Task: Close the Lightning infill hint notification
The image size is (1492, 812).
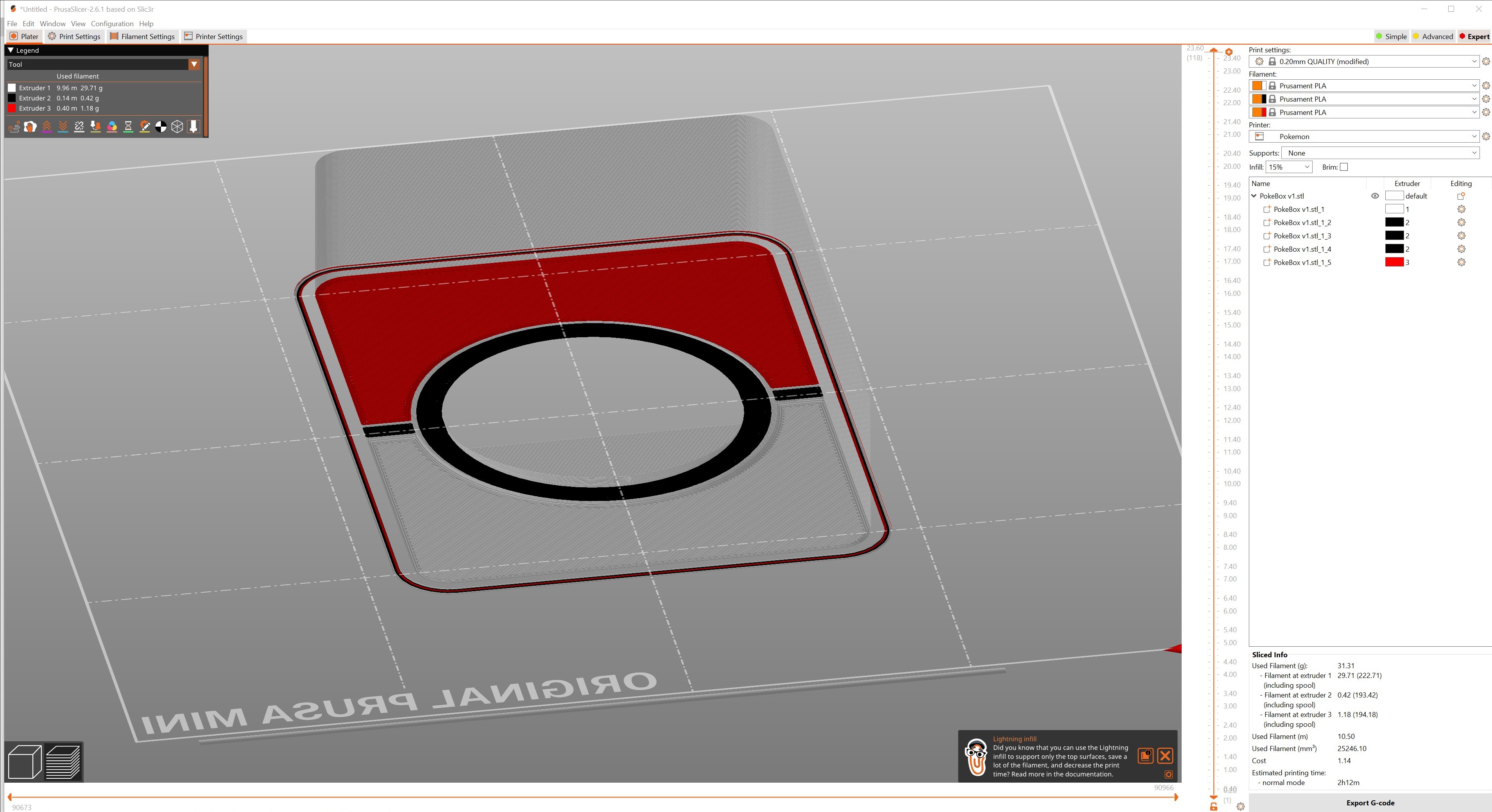Action: [1165, 756]
